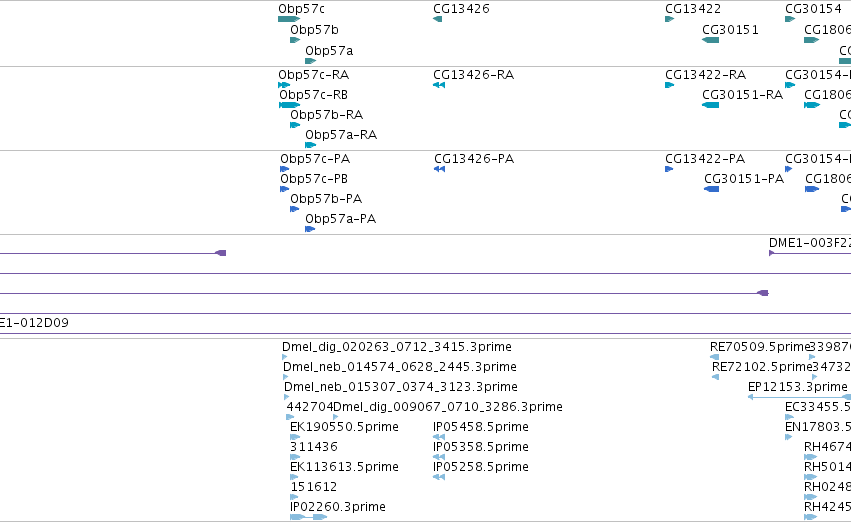This screenshot has height=522, width=851.
Task: Click the RE72102.5prime EST label
Action: (x=762, y=367)
